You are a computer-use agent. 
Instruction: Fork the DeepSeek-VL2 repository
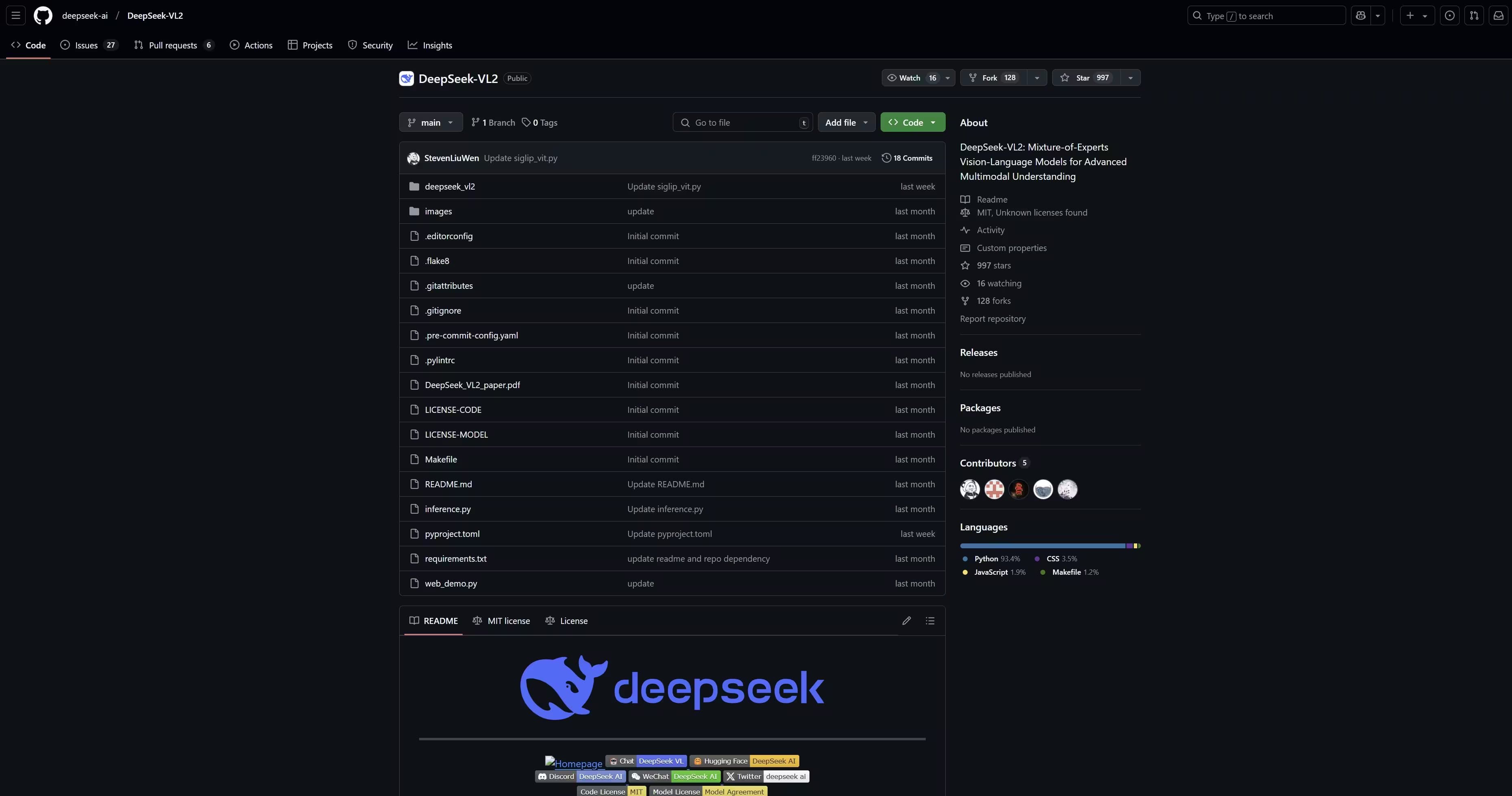993,78
